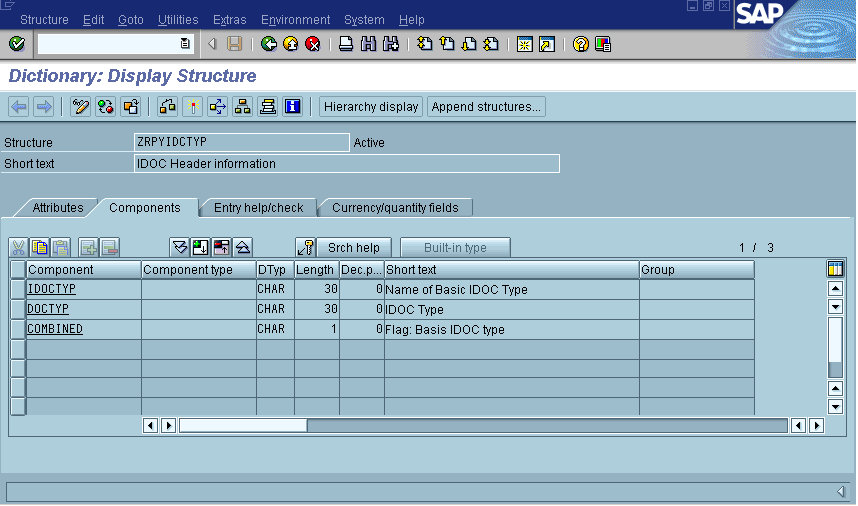
Task: Click the Active/Inactive switch icon
Action: tap(106, 107)
